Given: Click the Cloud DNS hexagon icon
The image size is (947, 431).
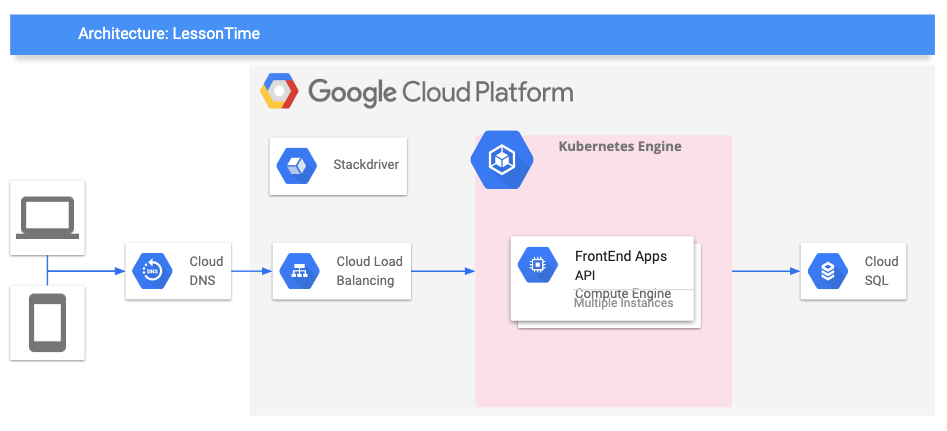Looking at the screenshot, I should (x=152, y=271).
